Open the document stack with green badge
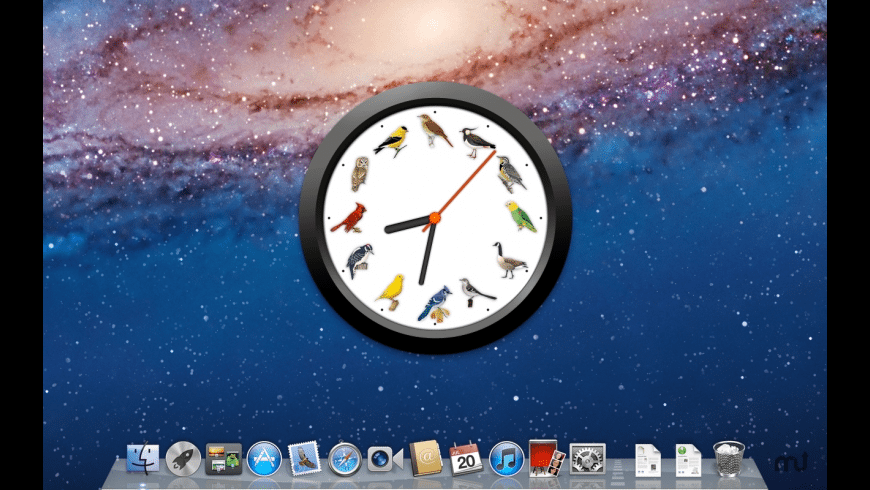870x490 pixels. (x=689, y=460)
